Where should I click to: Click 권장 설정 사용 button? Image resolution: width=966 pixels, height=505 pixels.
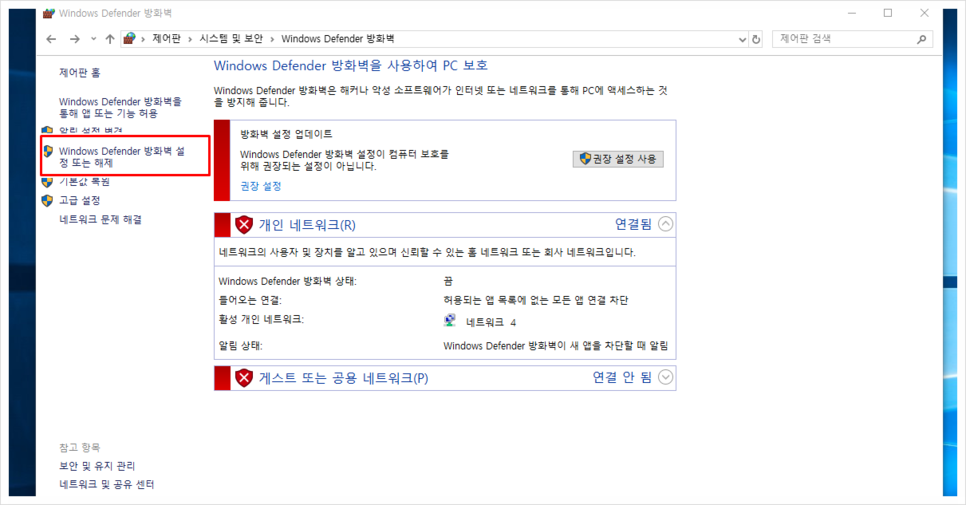click(618, 159)
